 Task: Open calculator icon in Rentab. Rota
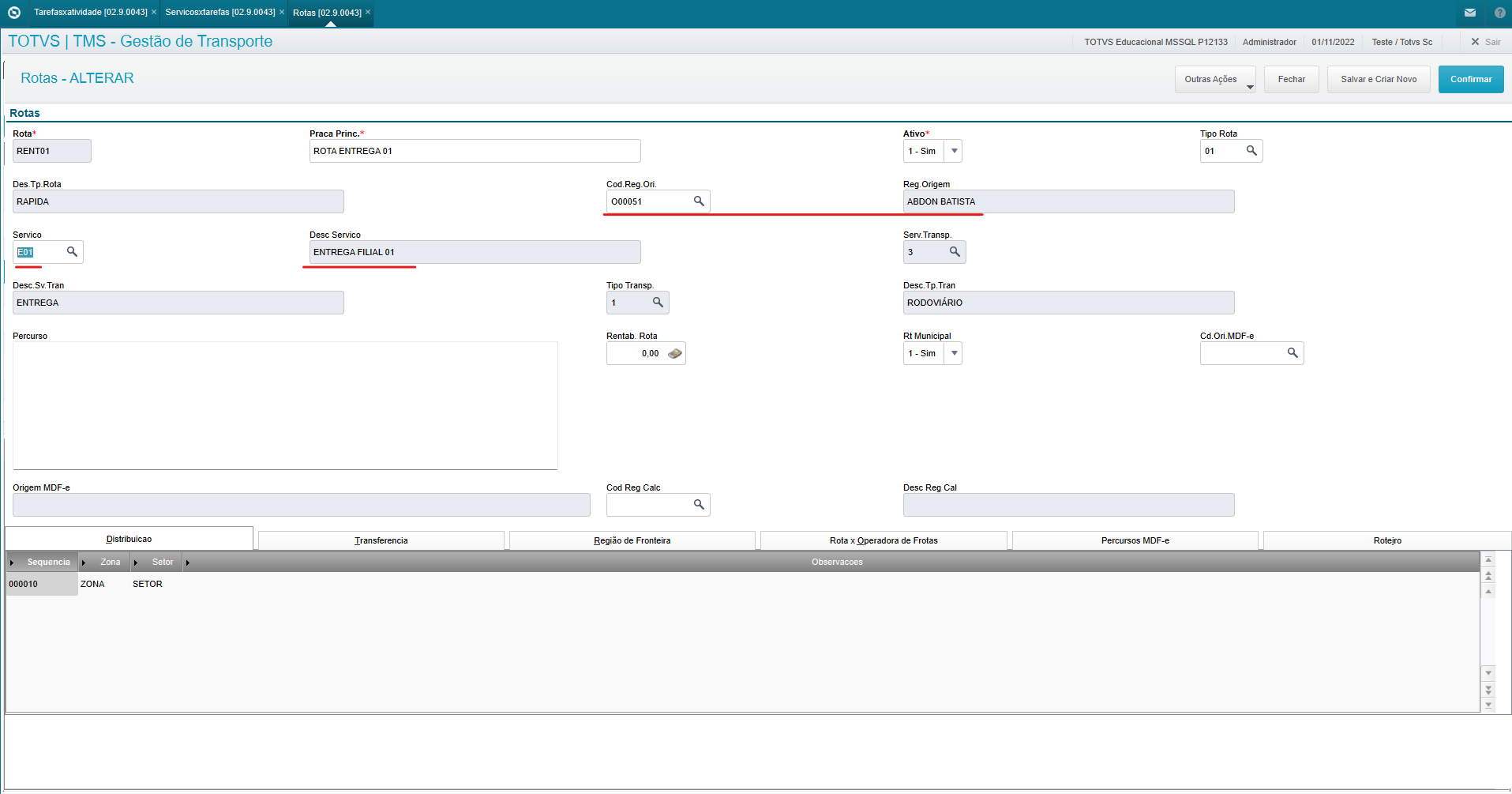674,354
